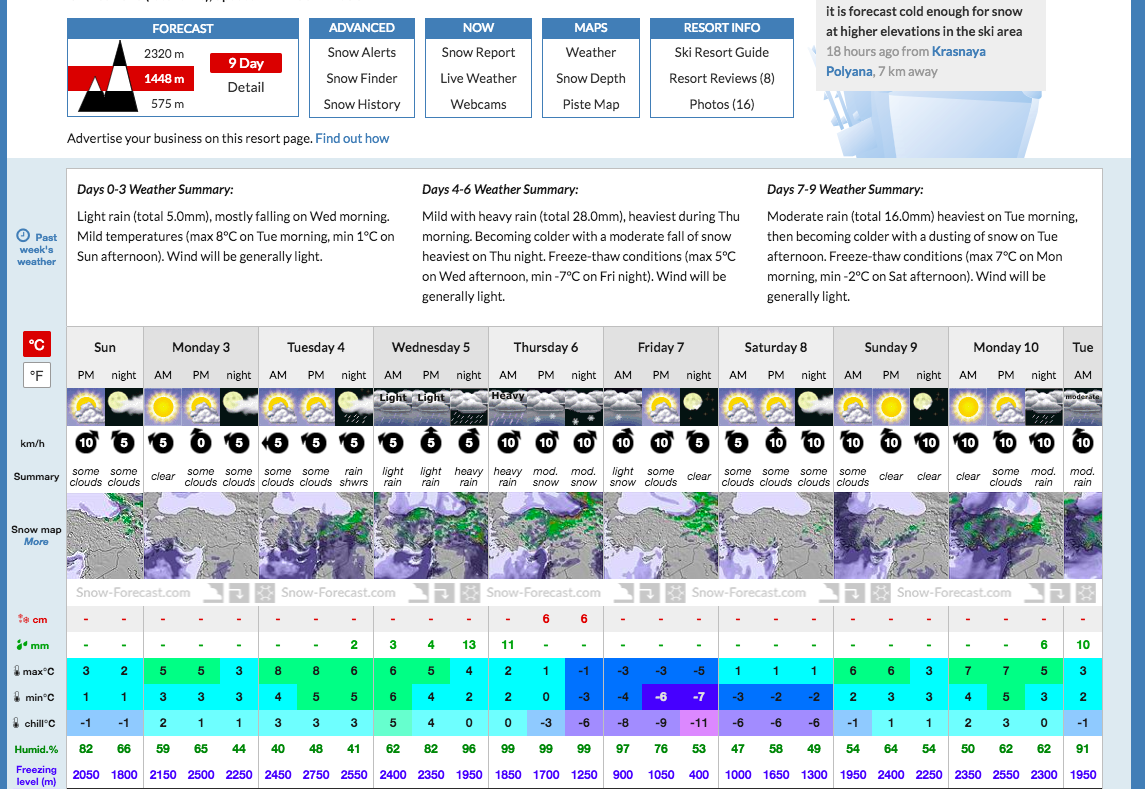
Task: Select the 2320 m summit elevation
Action: pyautogui.click(x=164, y=53)
